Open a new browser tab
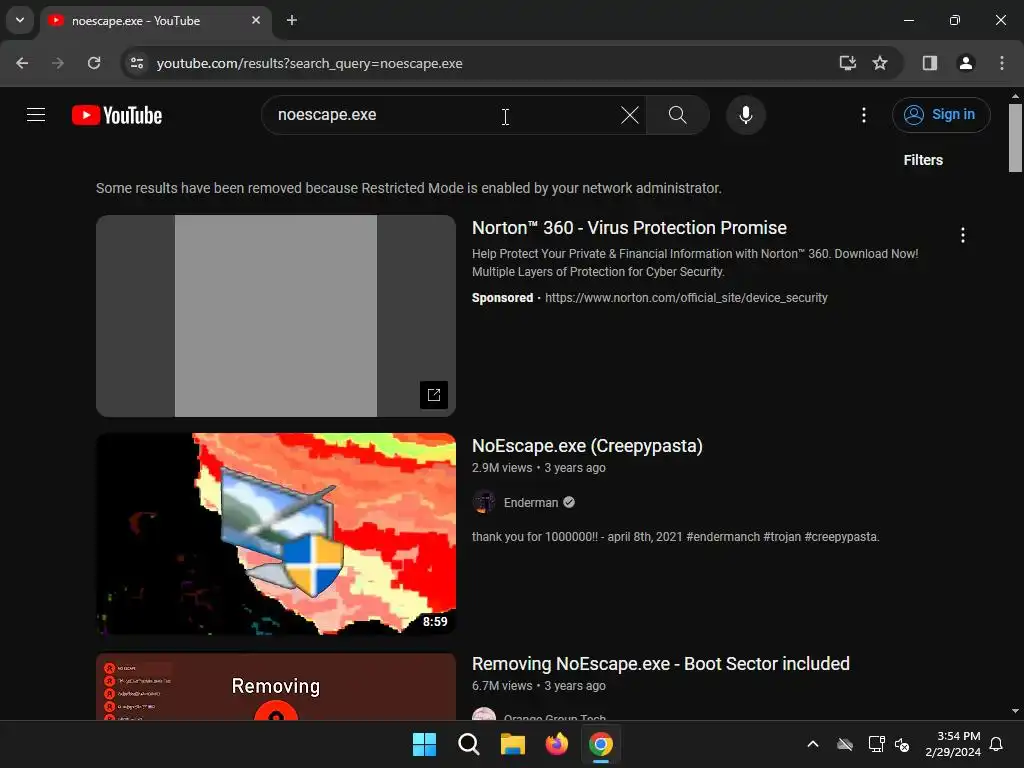This screenshot has height=768, width=1024. [x=292, y=20]
